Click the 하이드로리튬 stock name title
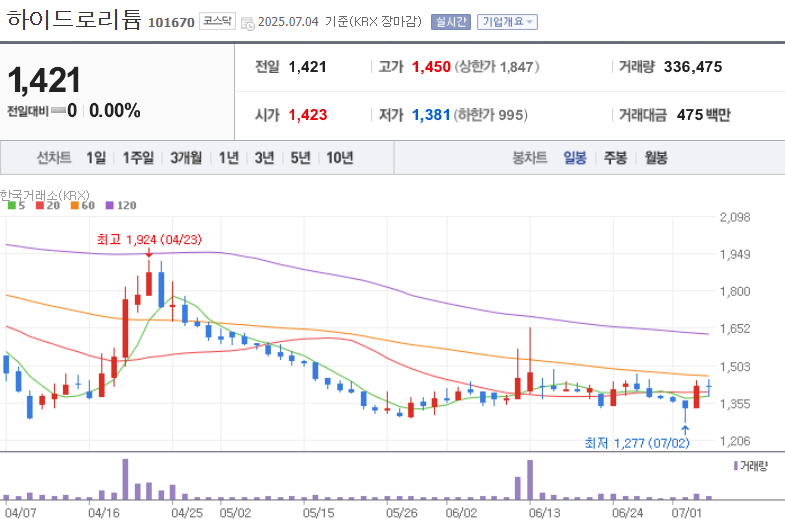Screen dimensions: 785x522 74,19
